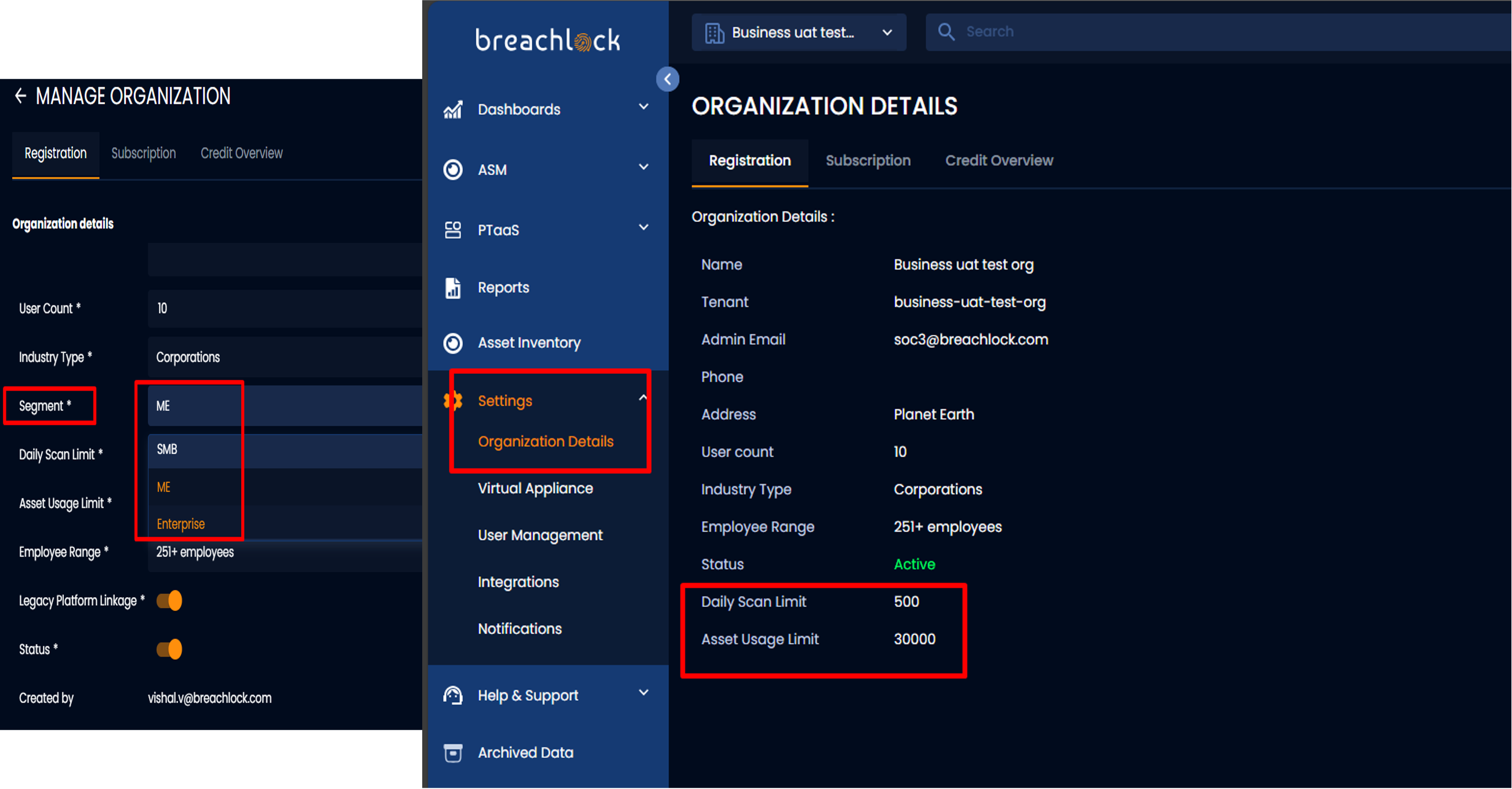This screenshot has width=1512, height=789.
Task: Toggle the Legacy Platform Linkage switch
Action: 169,601
